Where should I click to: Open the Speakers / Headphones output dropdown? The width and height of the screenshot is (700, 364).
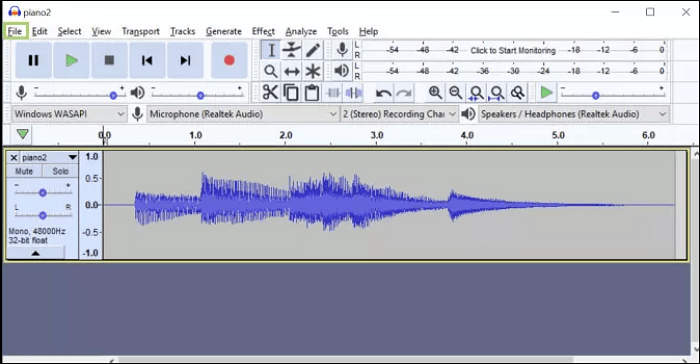click(574, 114)
